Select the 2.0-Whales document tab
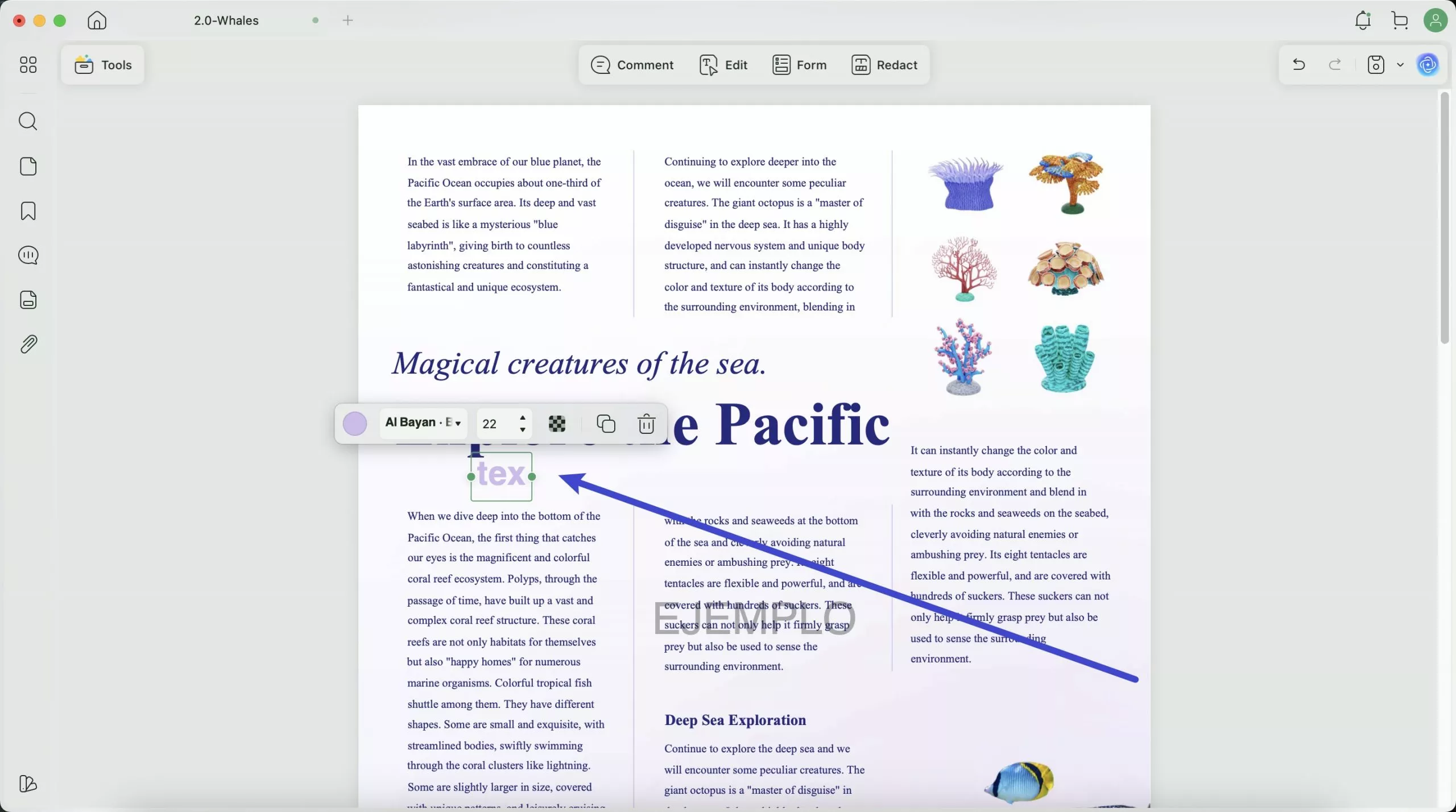Screen dimensions: 1456x812 [x=226, y=20]
